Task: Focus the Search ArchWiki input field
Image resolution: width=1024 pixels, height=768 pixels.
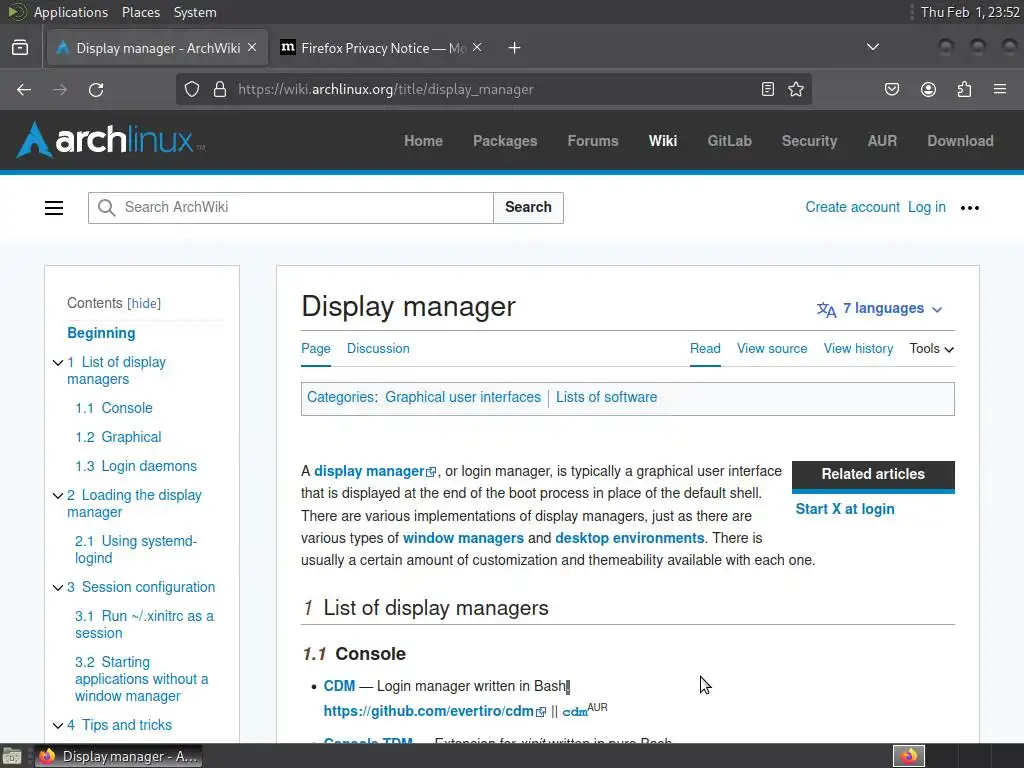Action: click(x=291, y=208)
